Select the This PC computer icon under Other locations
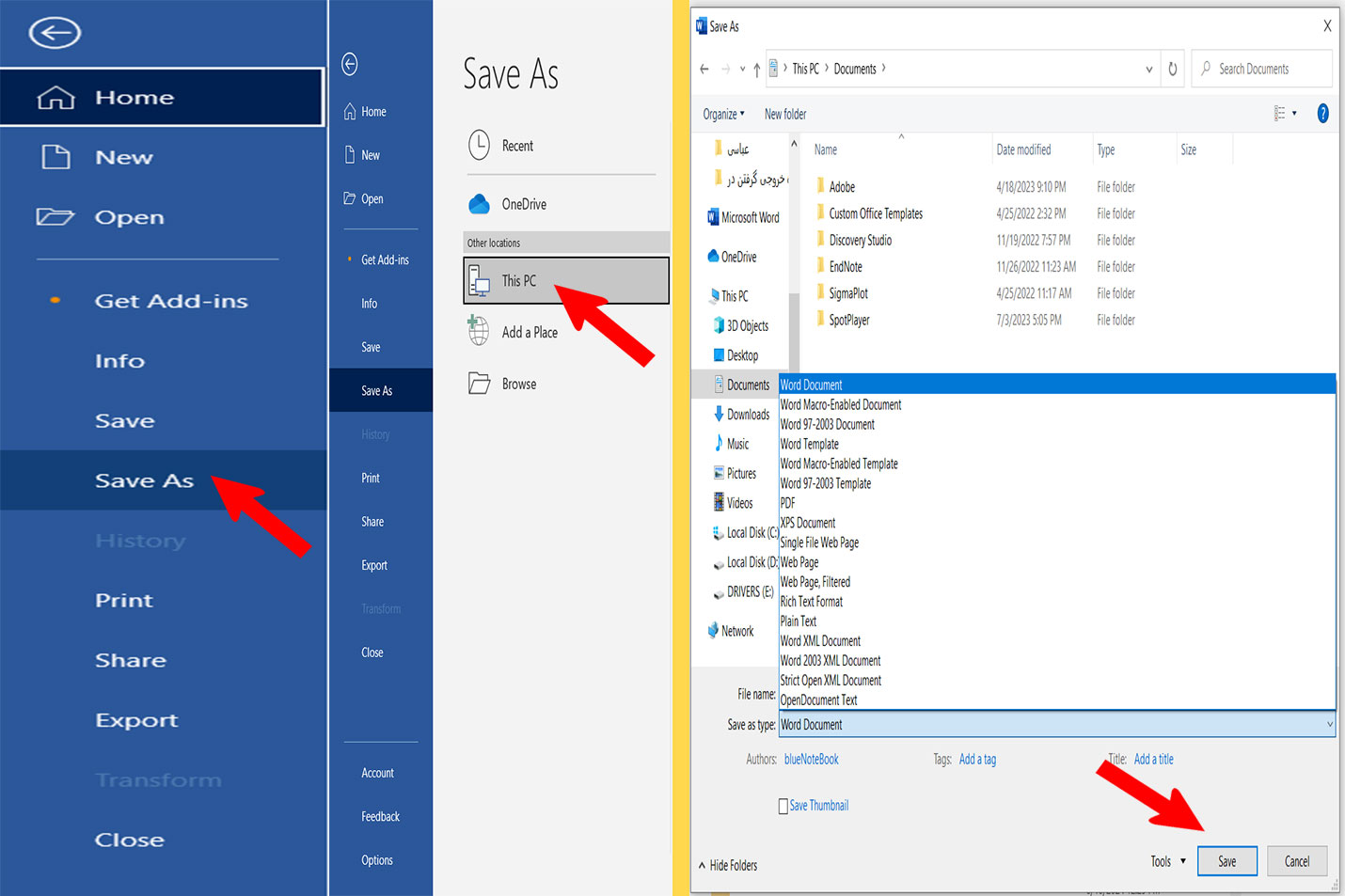Image resolution: width=1345 pixels, height=896 pixels. (479, 280)
